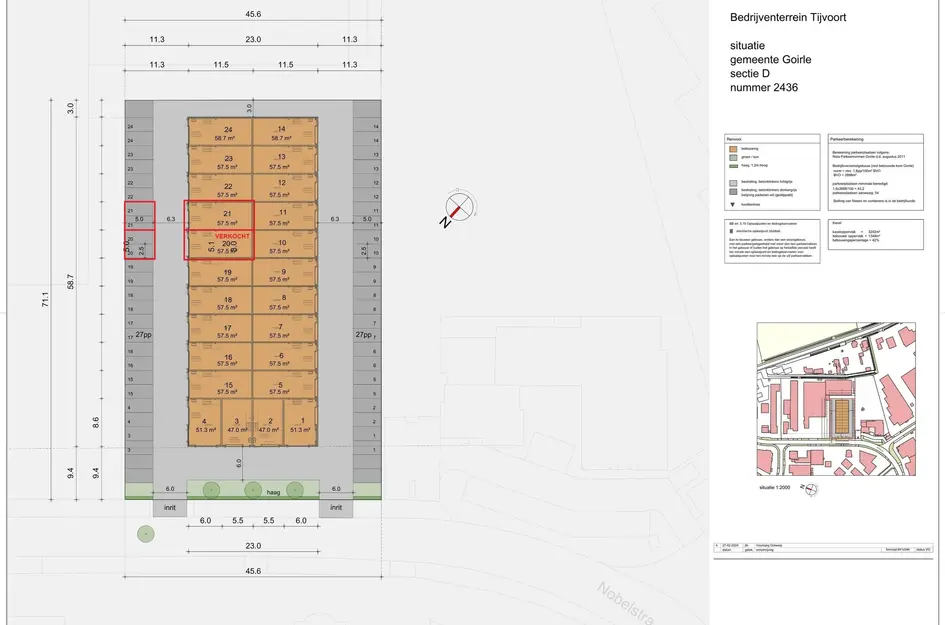Image resolution: width=945 pixels, height=625 pixels.
Task: Select the orange bebouwing legend swatch
Action: pos(731,150)
